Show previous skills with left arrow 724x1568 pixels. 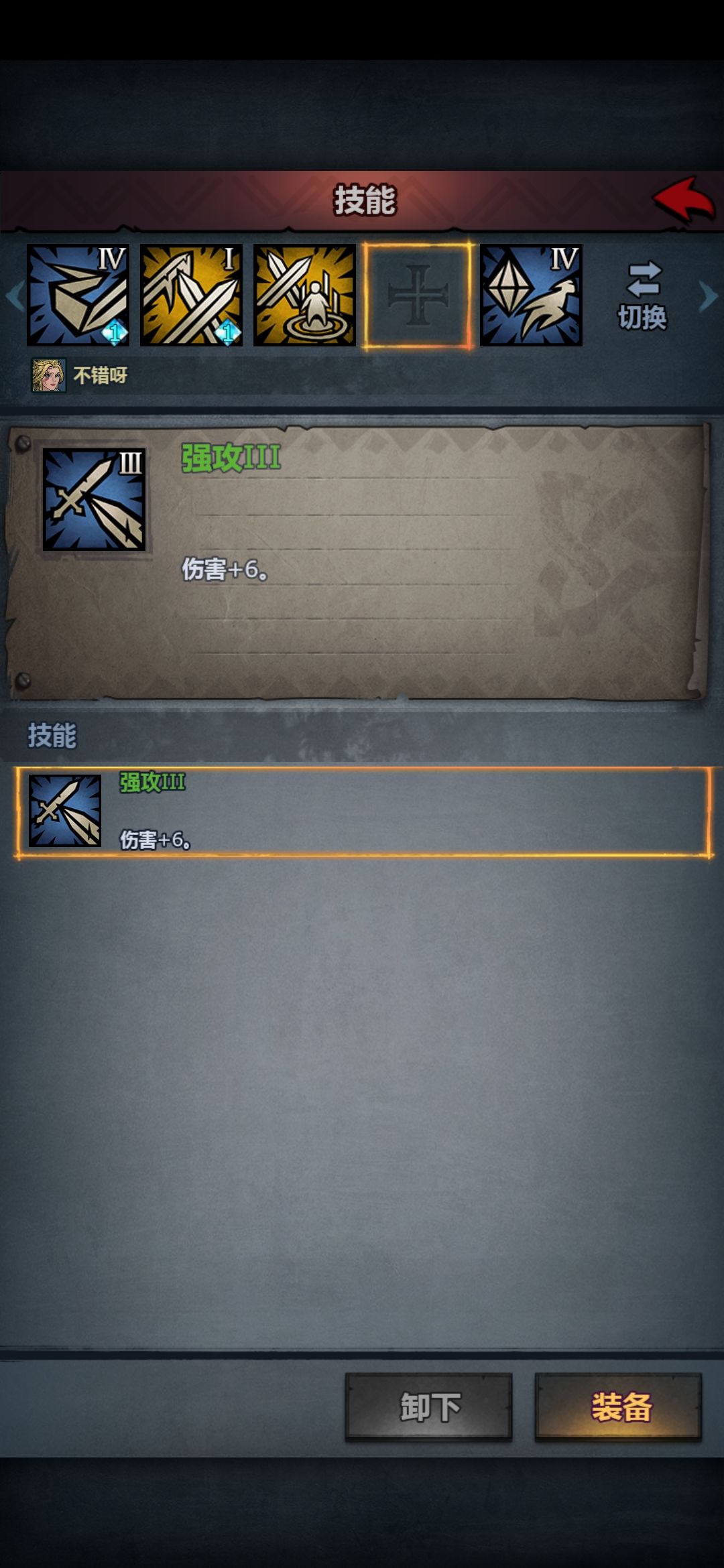pos(14,296)
